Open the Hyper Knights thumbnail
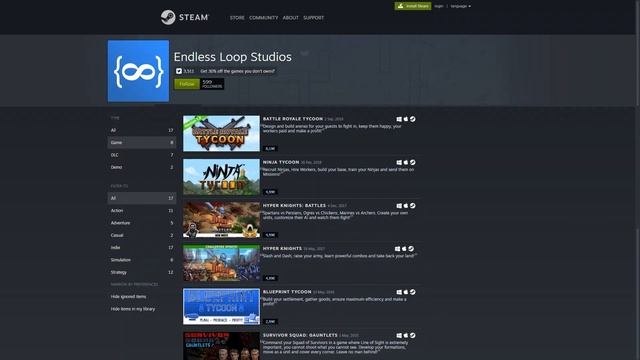640x360 pixels. [221, 263]
